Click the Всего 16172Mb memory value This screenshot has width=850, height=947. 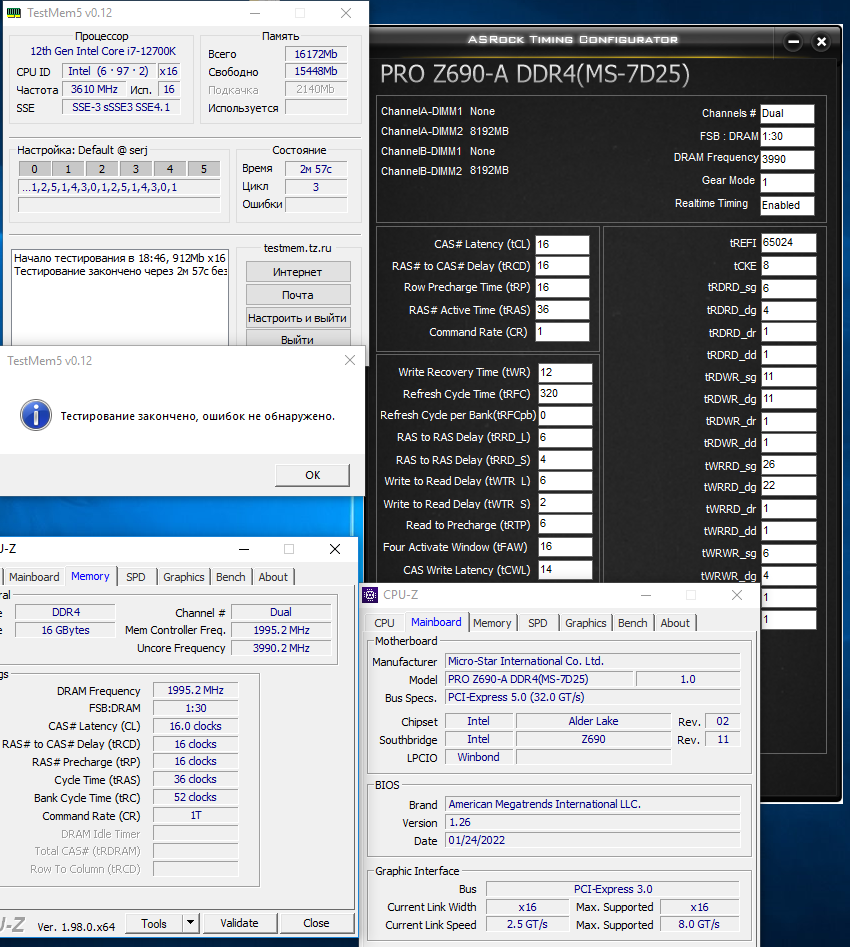316,54
